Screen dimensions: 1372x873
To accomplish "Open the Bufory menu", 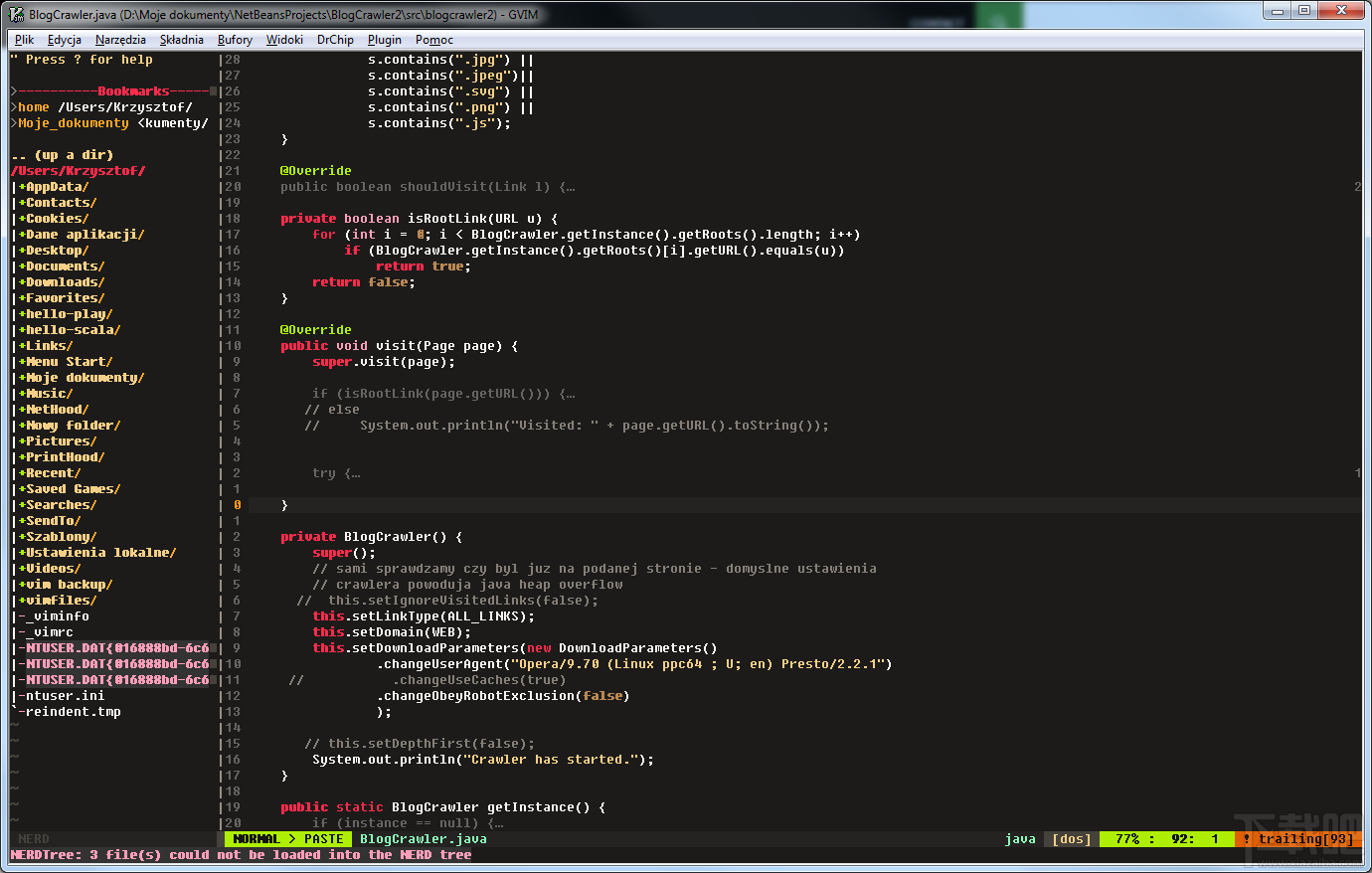I will click(235, 39).
